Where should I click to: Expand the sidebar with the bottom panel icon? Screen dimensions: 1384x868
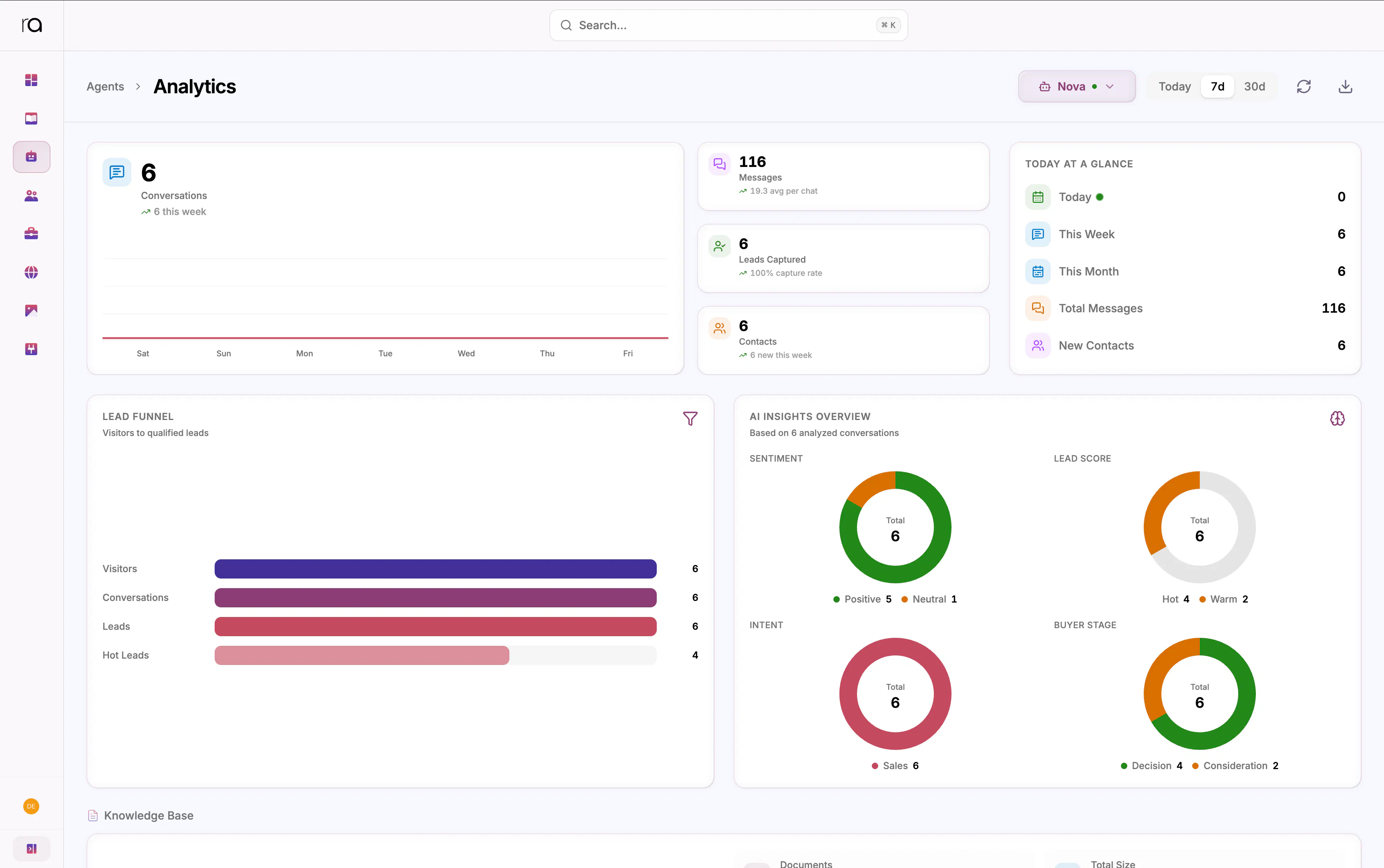32,848
